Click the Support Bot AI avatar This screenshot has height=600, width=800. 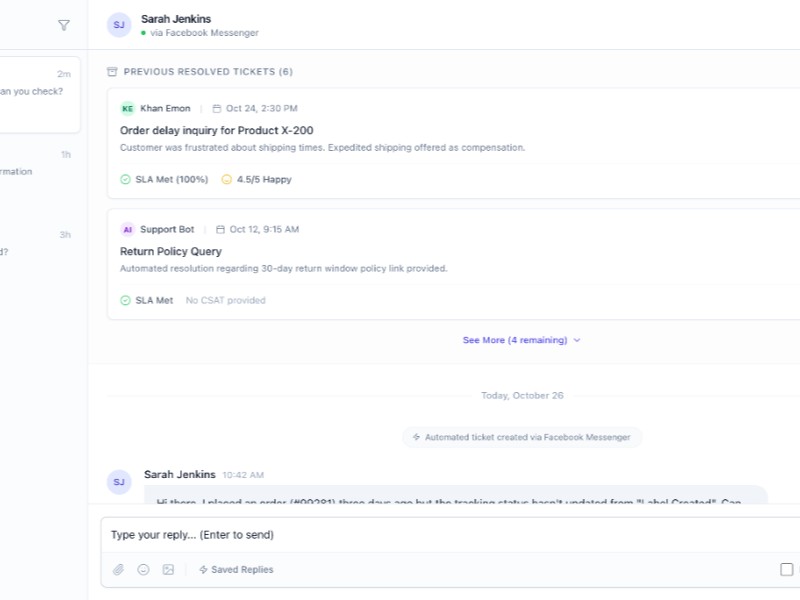coord(127,229)
